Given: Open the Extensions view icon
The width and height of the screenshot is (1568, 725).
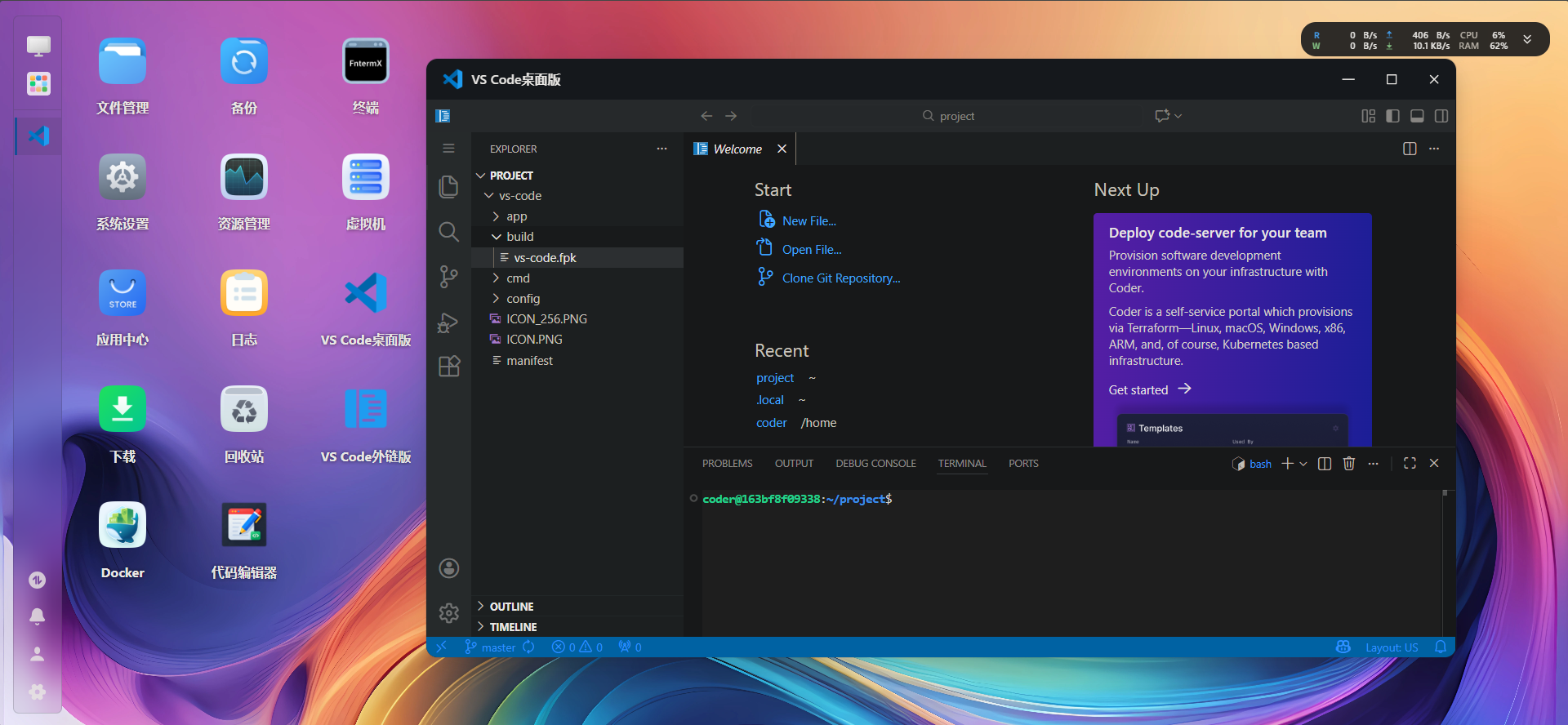Looking at the screenshot, I should click(x=448, y=367).
